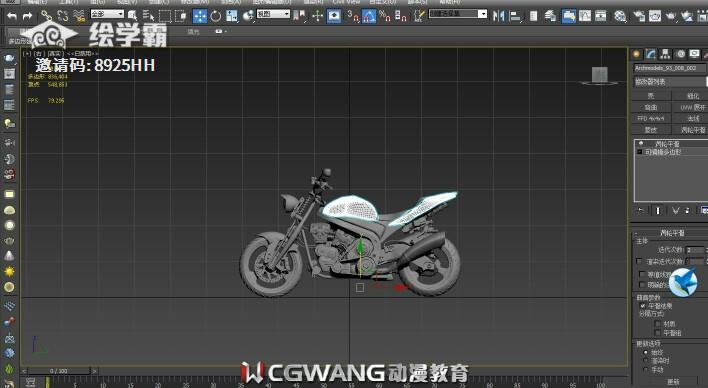Toggle Show End Result icon
Screen dimensions: 708x388
click(x=657, y=210)
